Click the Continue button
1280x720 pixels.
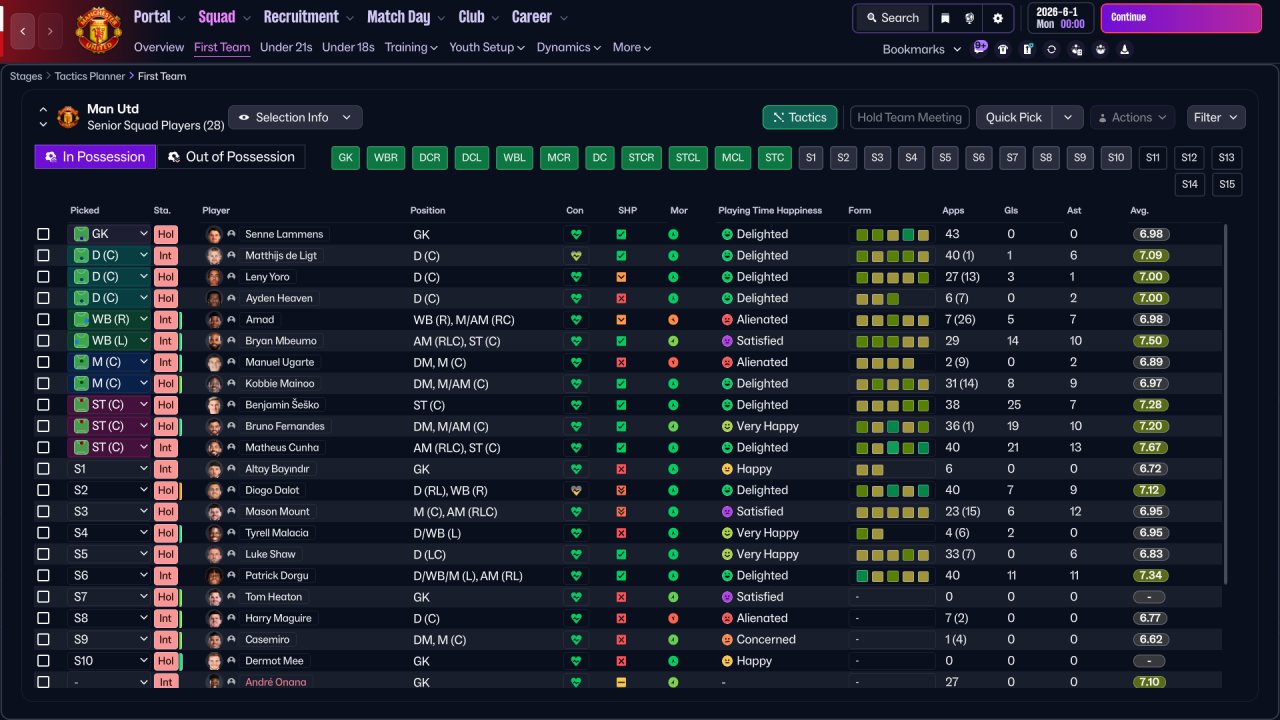(x=1181, y=18)
